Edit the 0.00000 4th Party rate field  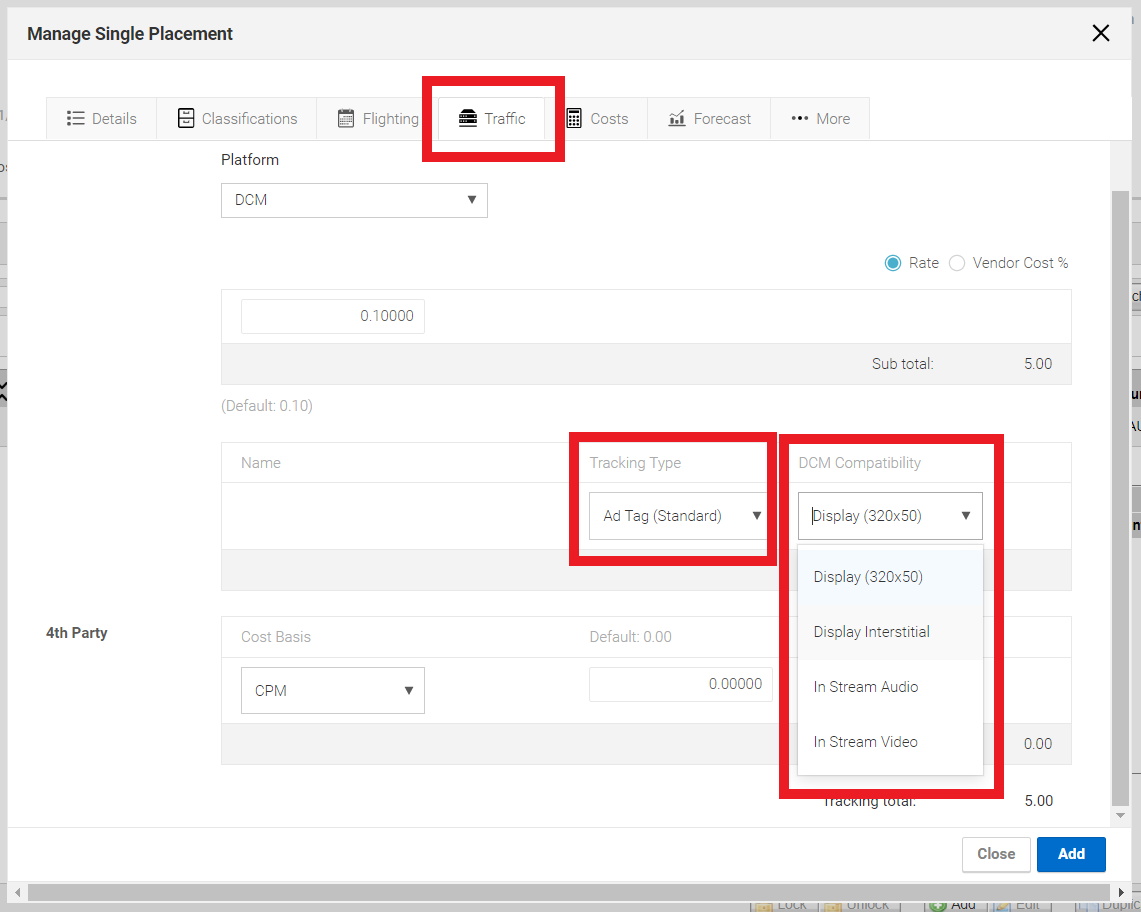pos(680,684)
